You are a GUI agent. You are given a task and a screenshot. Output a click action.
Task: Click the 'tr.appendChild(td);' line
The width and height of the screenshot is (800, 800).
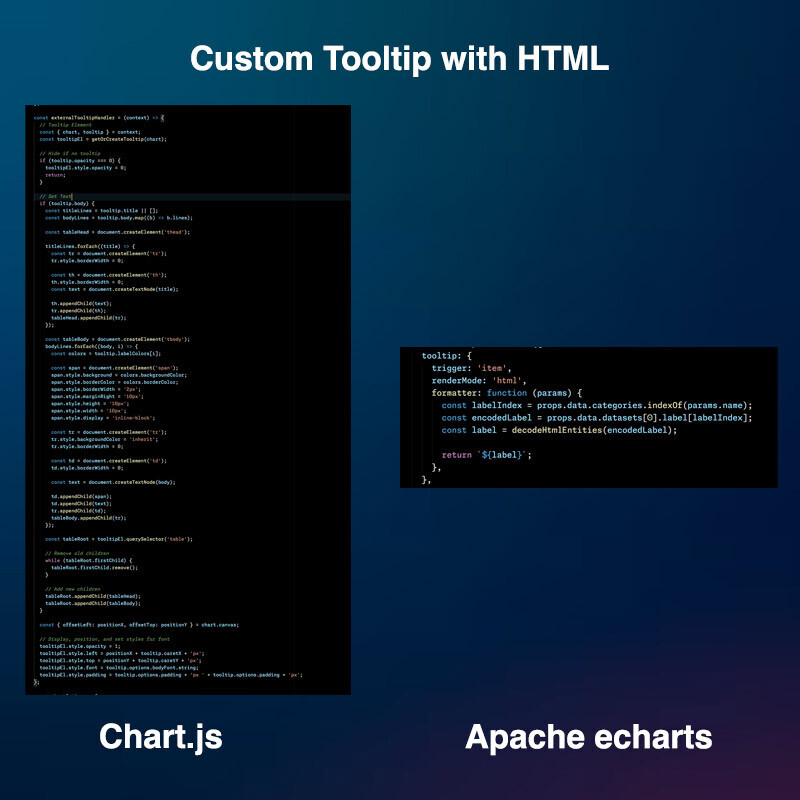coord(78,511)
